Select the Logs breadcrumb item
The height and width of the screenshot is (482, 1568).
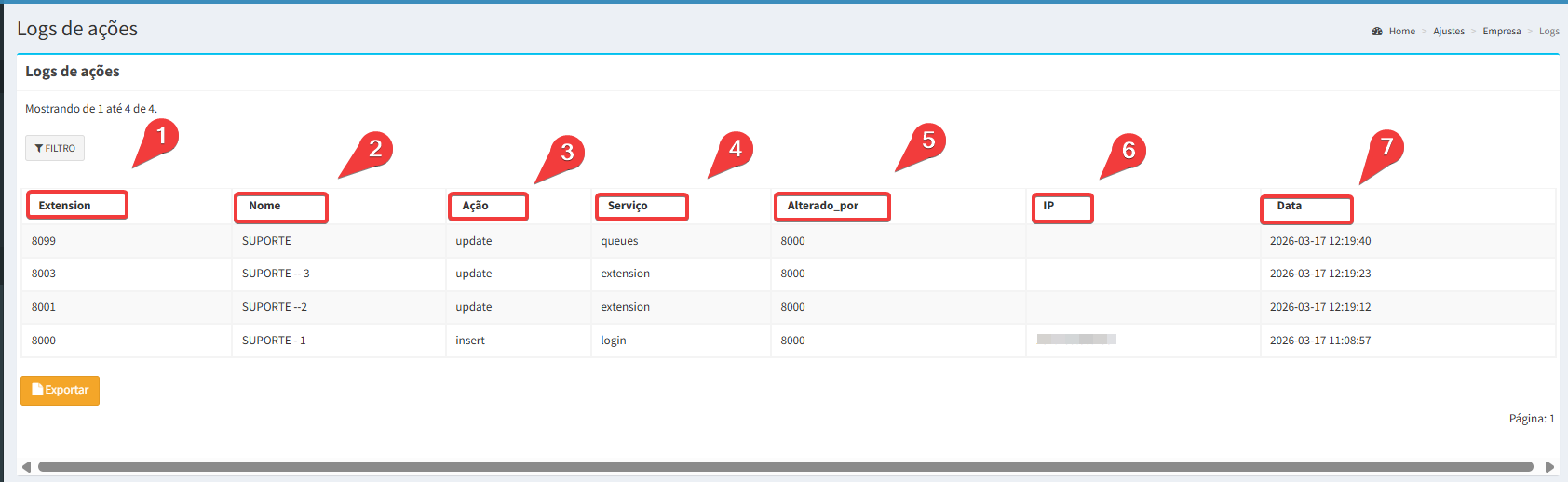coord(1548,32)
